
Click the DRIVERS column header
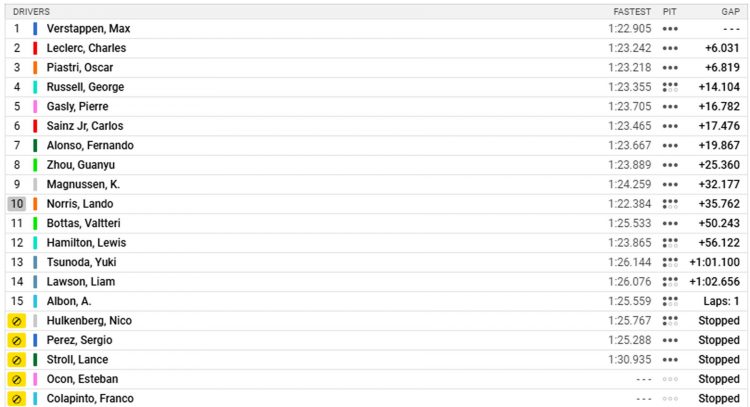tap(31, 11)
